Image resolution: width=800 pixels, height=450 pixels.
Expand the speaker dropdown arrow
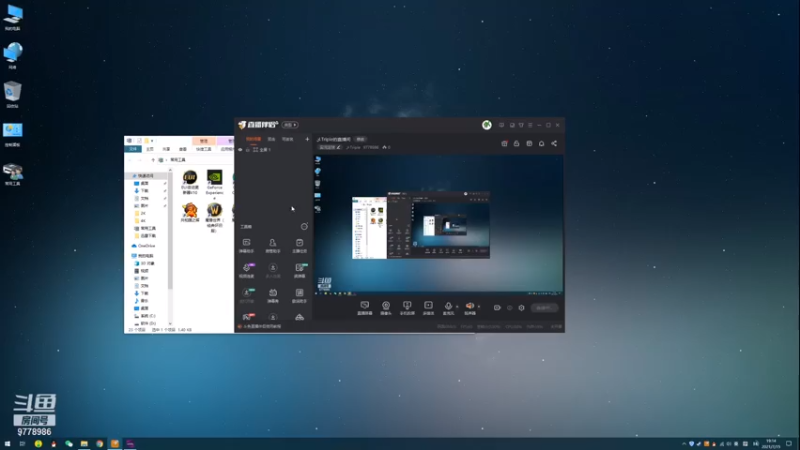click(479, 307)
